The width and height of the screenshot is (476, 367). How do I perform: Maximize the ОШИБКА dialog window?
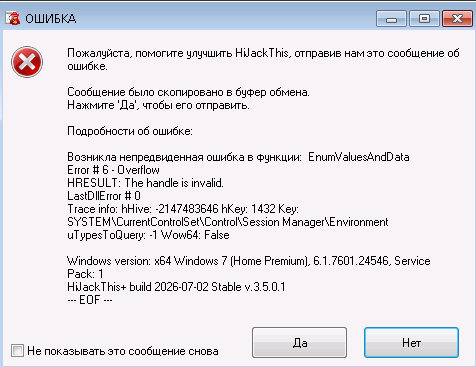pos(424,18)
